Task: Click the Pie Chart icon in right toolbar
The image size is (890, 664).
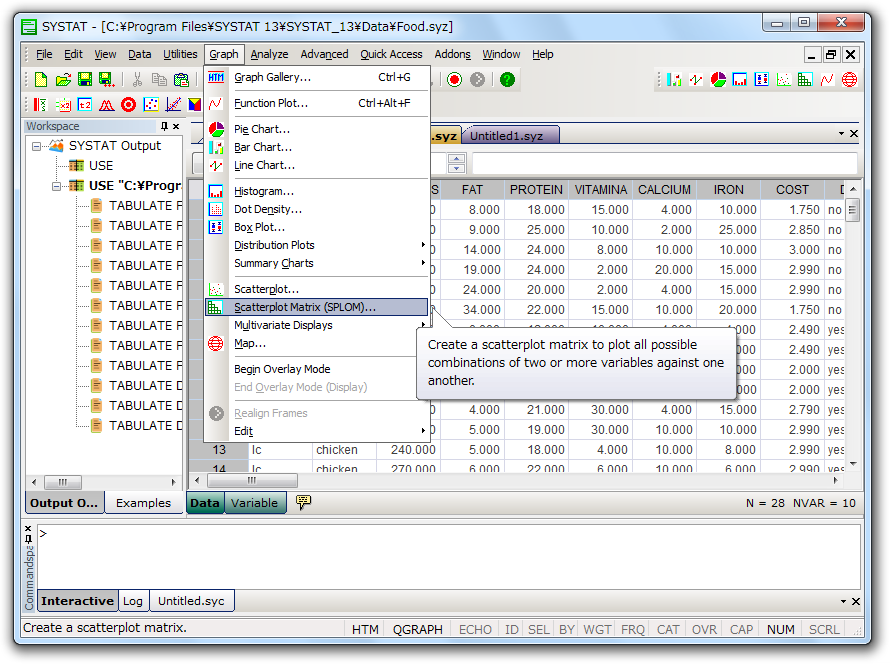Action: click(x=718, y=80)
